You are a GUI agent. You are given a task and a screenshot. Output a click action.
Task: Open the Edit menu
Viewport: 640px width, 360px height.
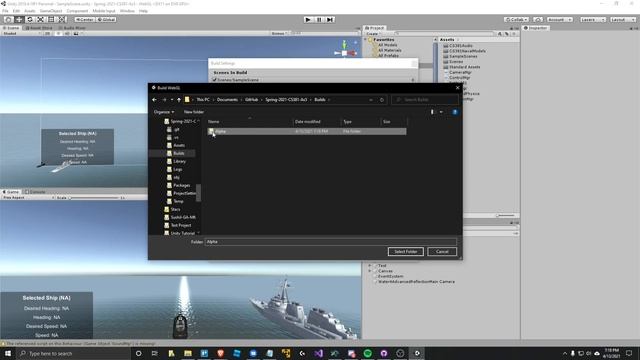click(x=16, y=11)
